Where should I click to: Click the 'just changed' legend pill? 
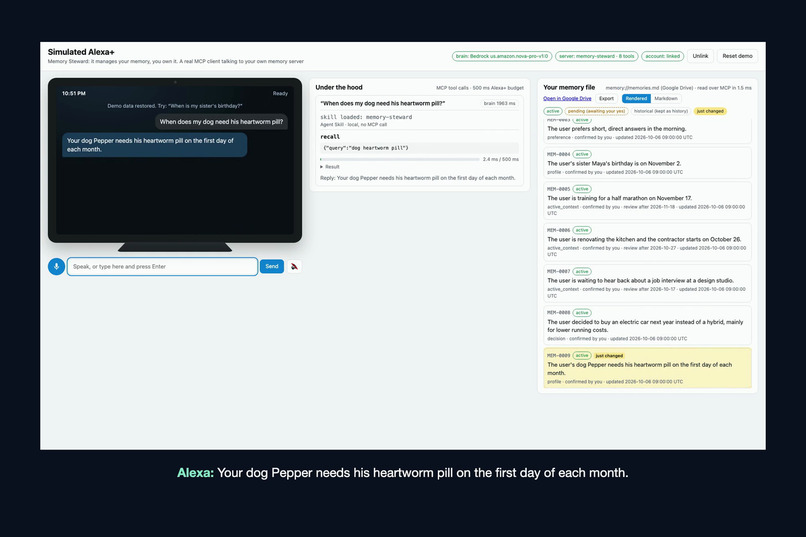click(x=710, y=111)
